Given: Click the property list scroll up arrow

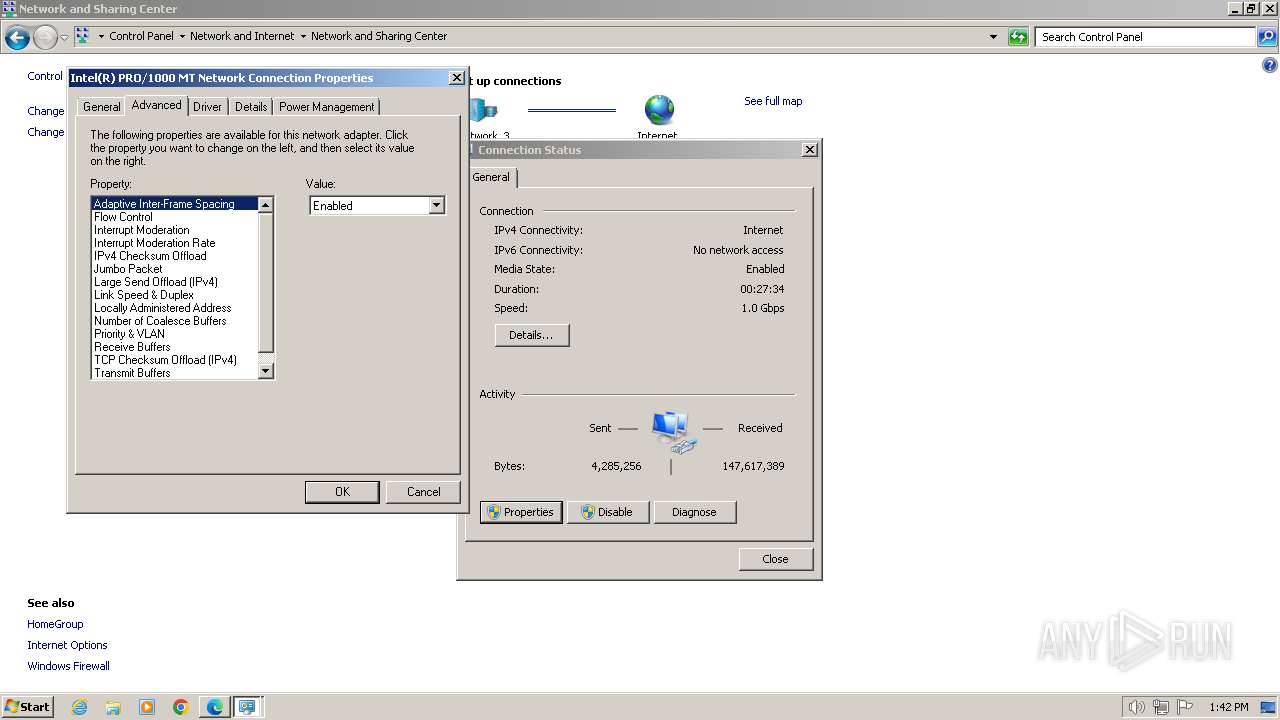Looking at the screenshot, I should point(266,204).
